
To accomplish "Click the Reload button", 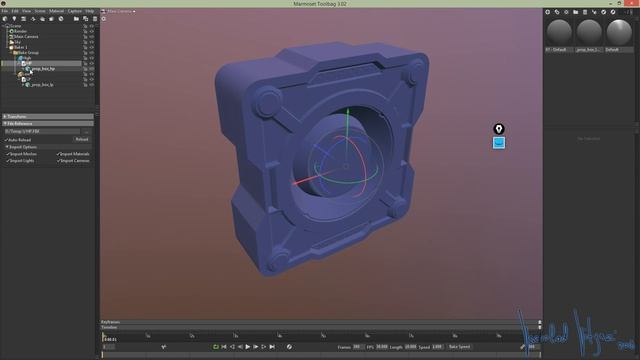I will click(82, 140).
